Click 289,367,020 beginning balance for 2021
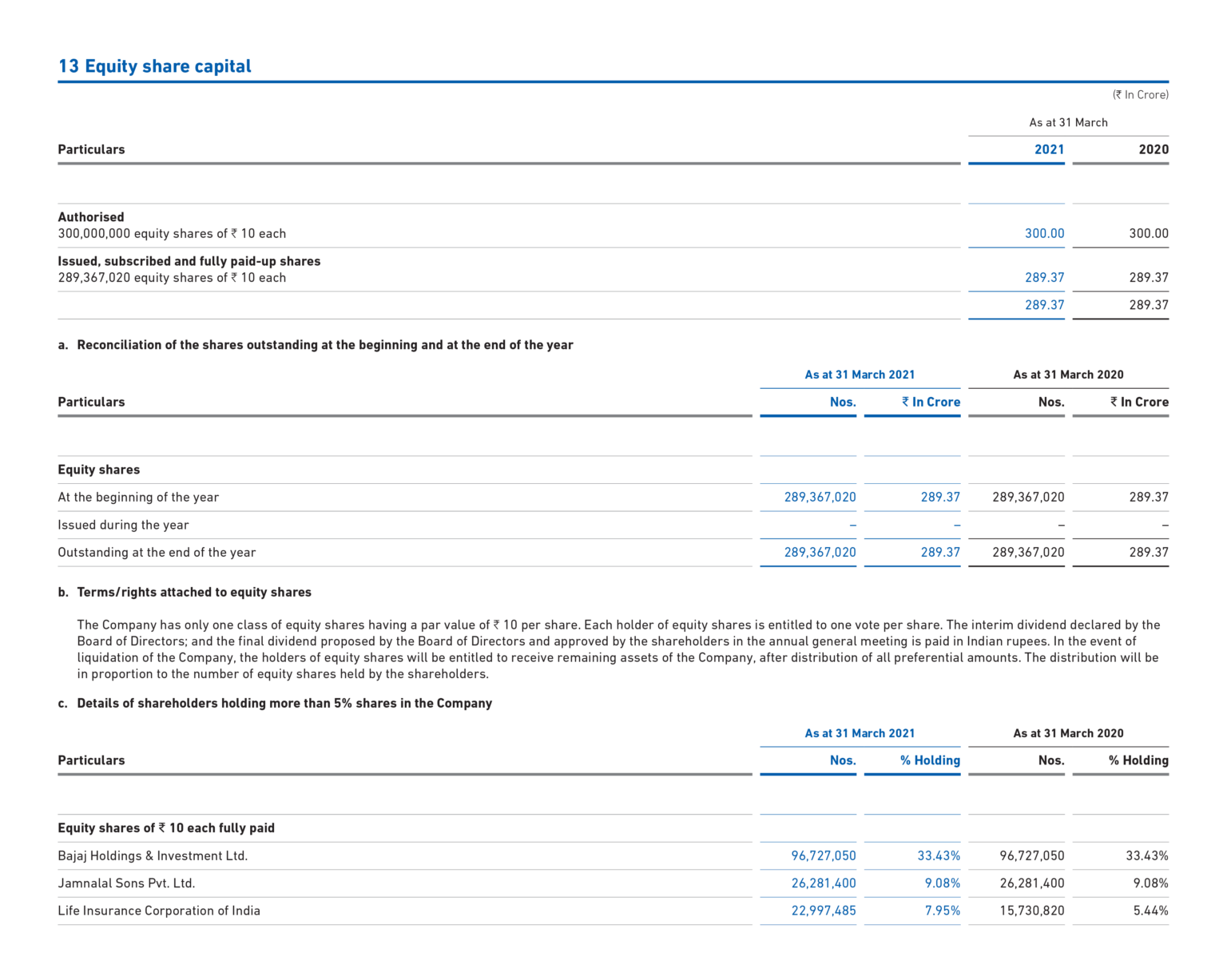The image size is (1227, 980). [820, 496]
